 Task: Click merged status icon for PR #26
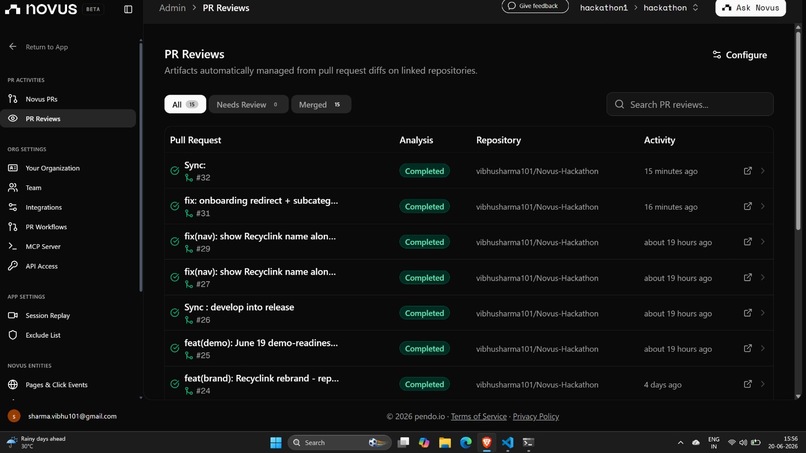pyautogui.click(x=175, y=313)
